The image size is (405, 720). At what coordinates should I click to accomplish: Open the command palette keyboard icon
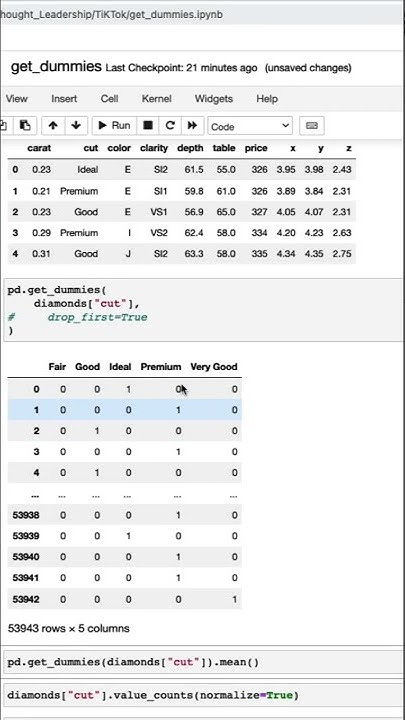coord(312,125)
